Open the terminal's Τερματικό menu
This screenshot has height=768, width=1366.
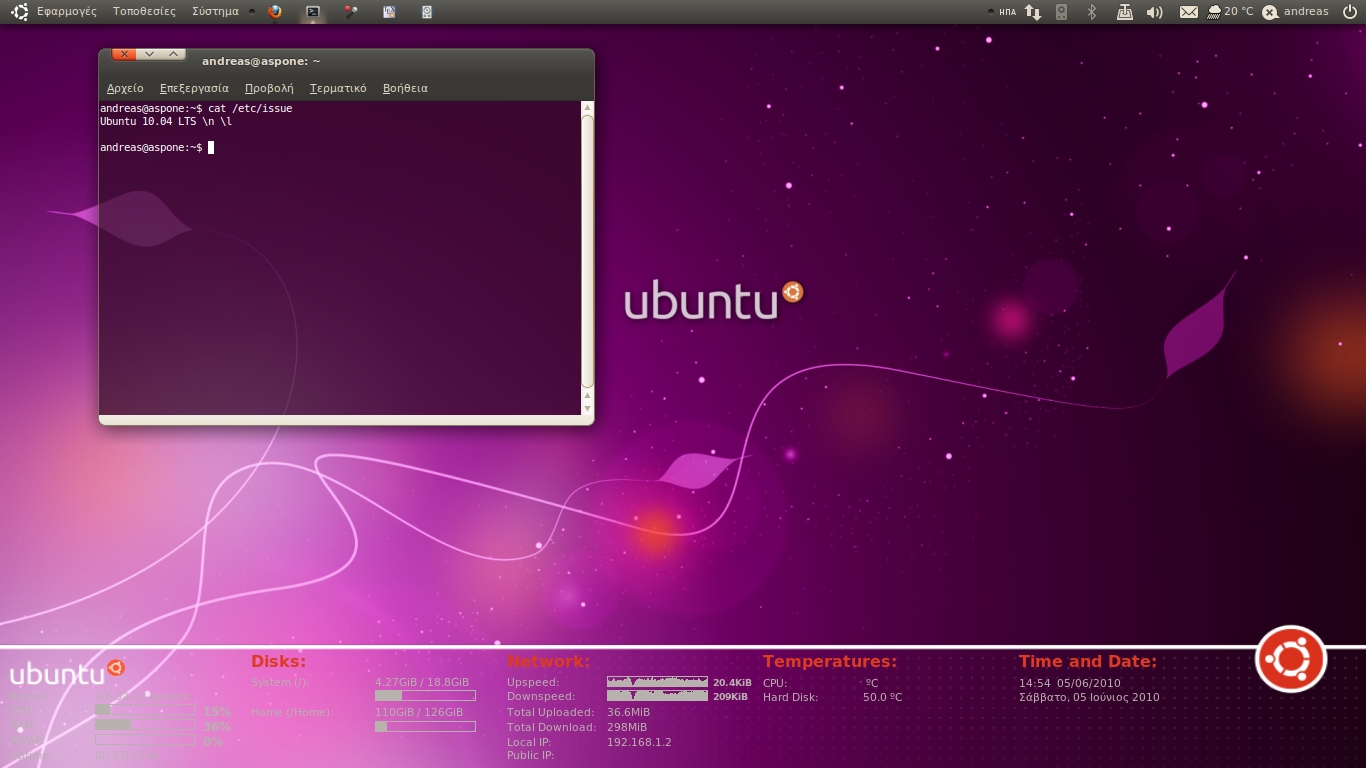pyautogui.click(x=338, y=88)
